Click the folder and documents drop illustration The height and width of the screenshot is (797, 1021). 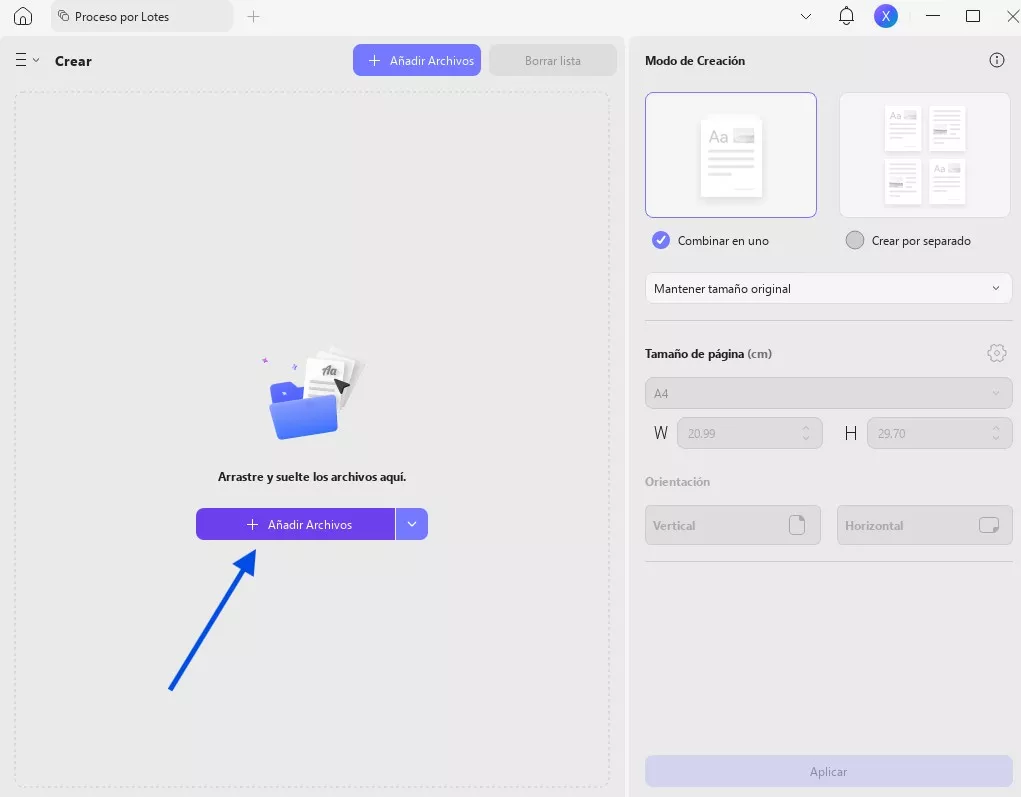point(313,393)
